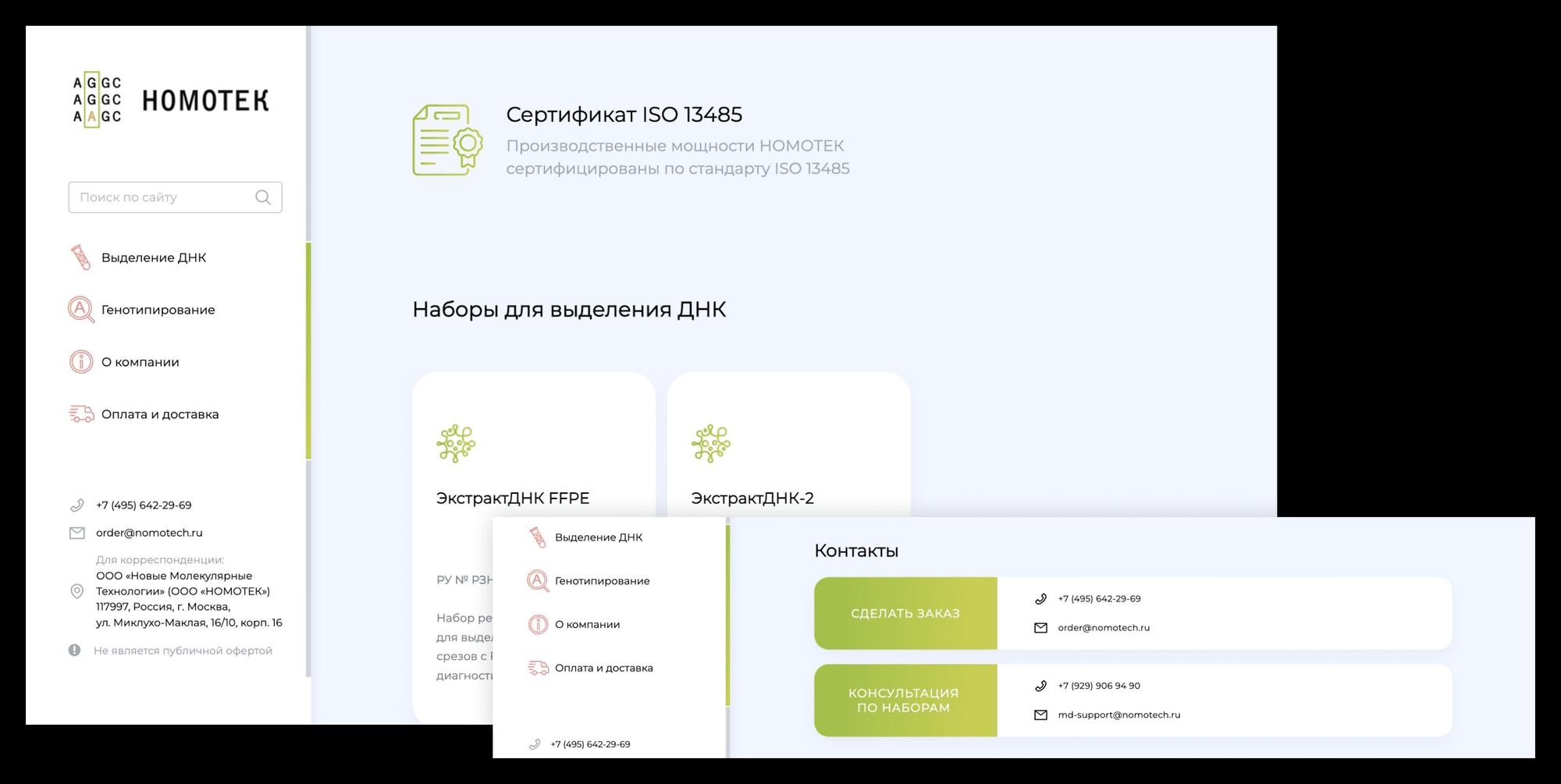Click test tube icon in the overlay sidebar

pos(538,537)
